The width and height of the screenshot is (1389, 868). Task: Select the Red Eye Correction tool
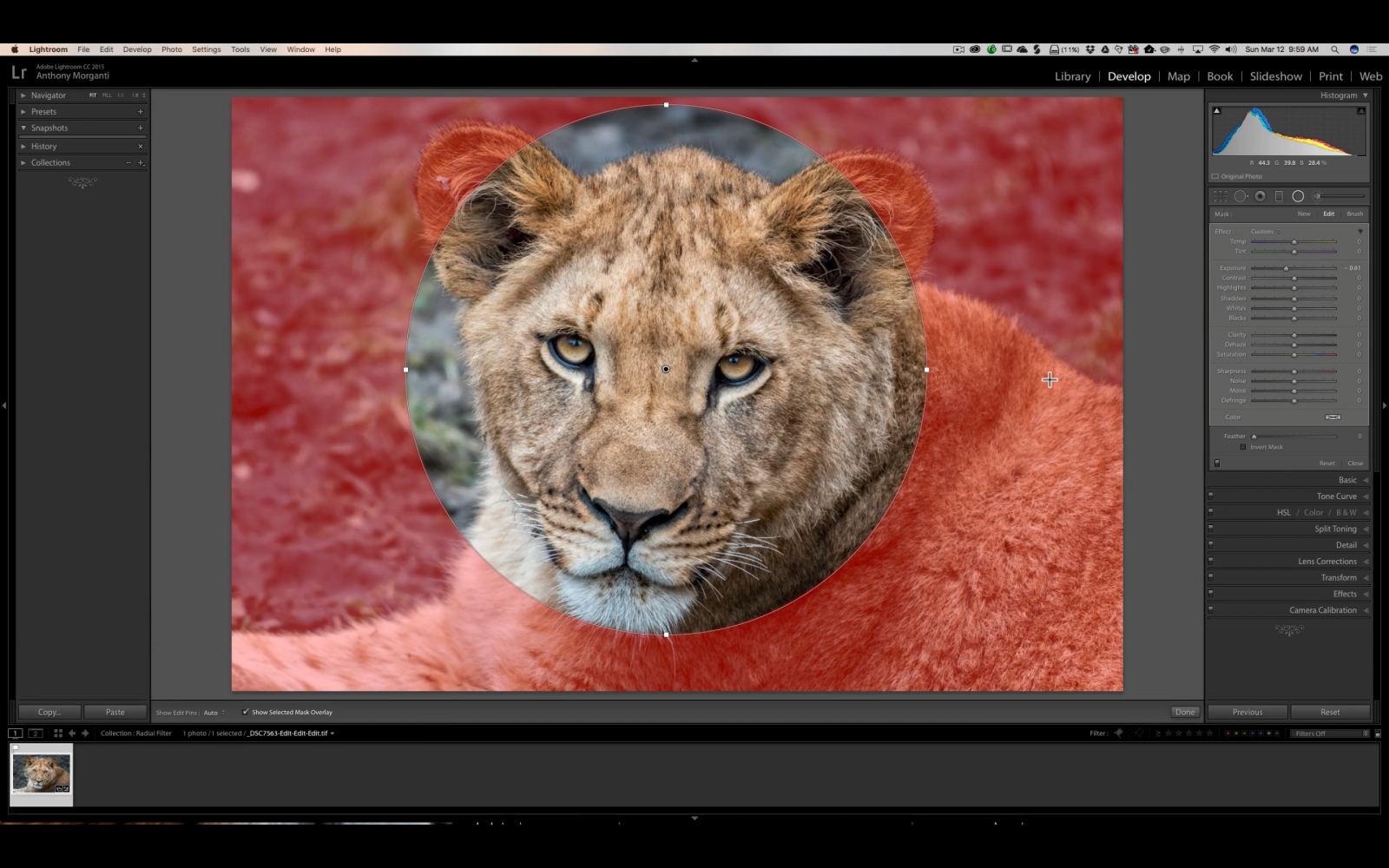1259,196
